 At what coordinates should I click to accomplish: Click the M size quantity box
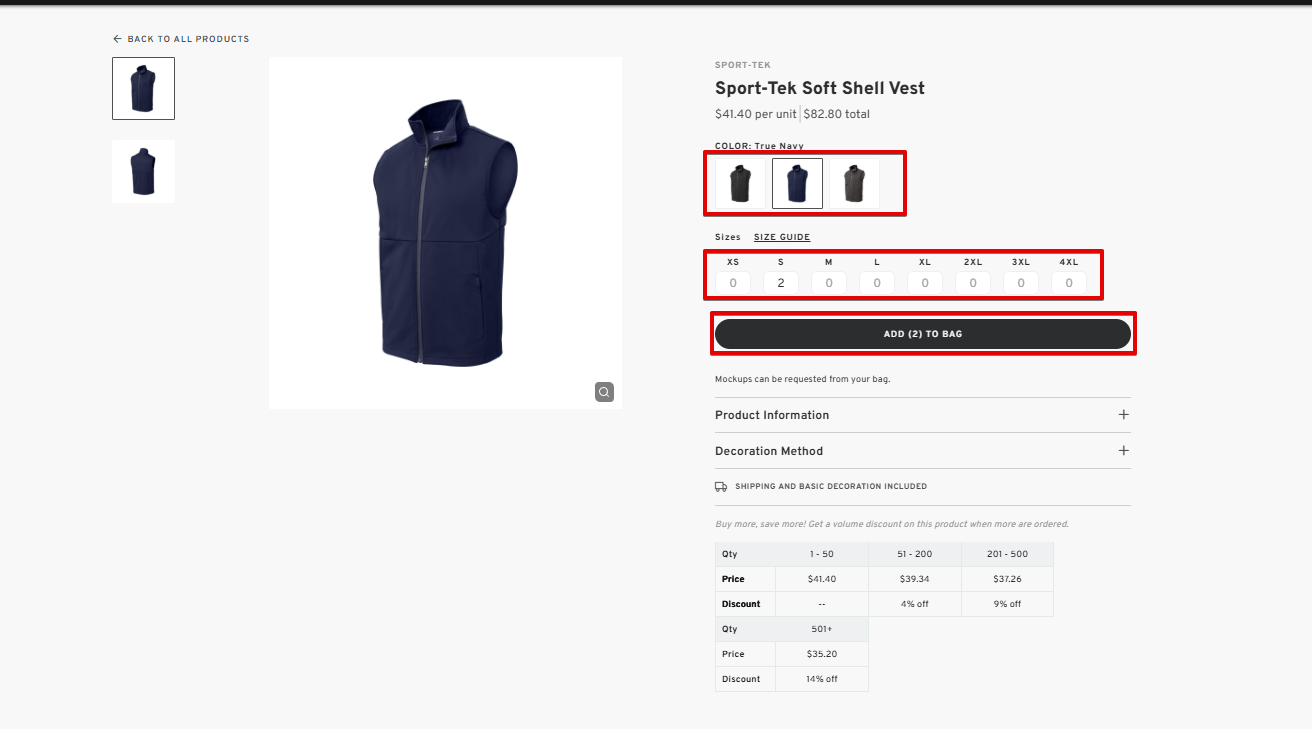(x=829, y=283)
